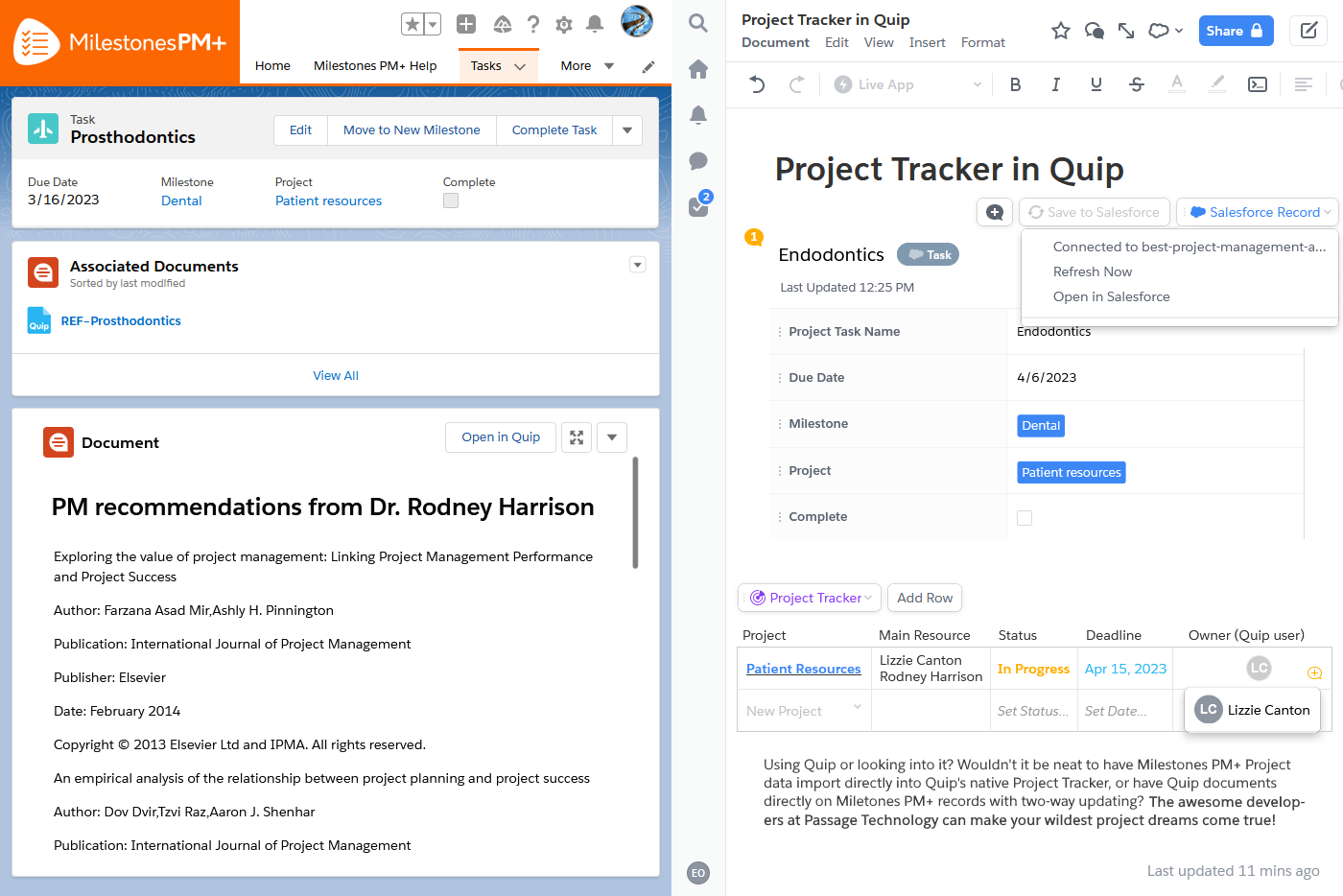The height and width of the screenshot is (896, 1343).
Task: Open the Document card options dropdown
Action: (x=612, y=437)
